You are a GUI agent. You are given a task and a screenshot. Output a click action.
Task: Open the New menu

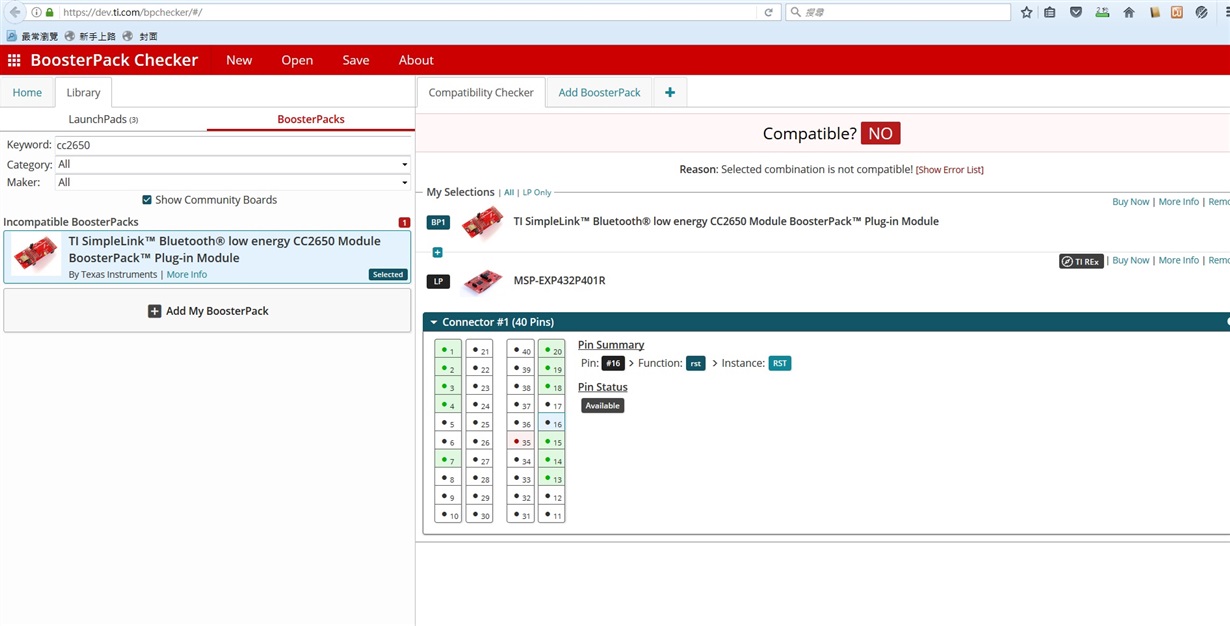point(239,60)
